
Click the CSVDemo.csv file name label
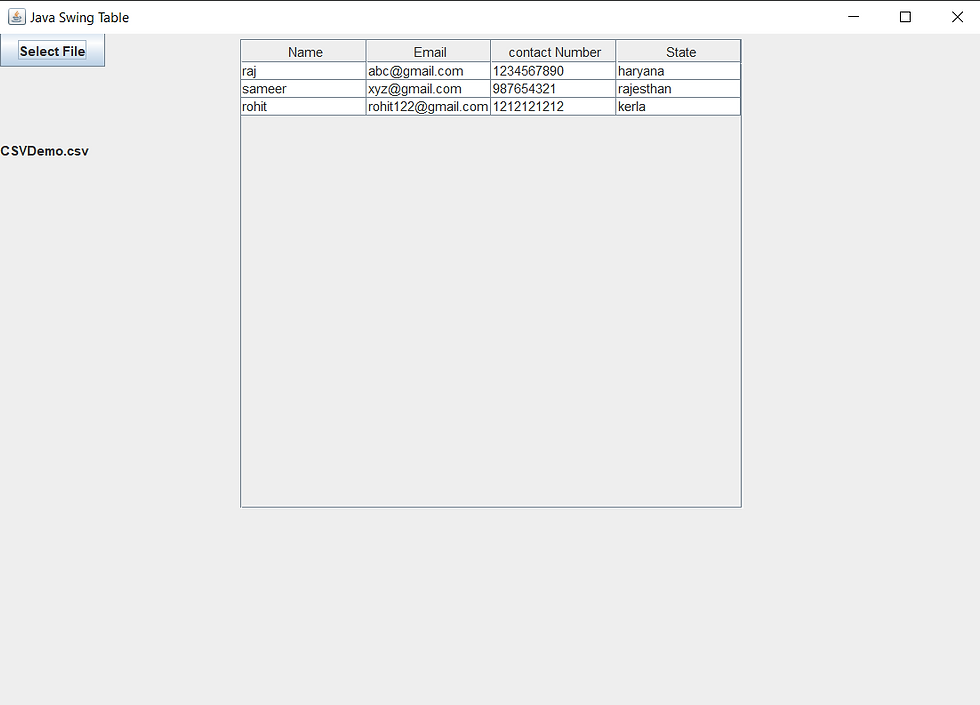(x=44, y=151)
